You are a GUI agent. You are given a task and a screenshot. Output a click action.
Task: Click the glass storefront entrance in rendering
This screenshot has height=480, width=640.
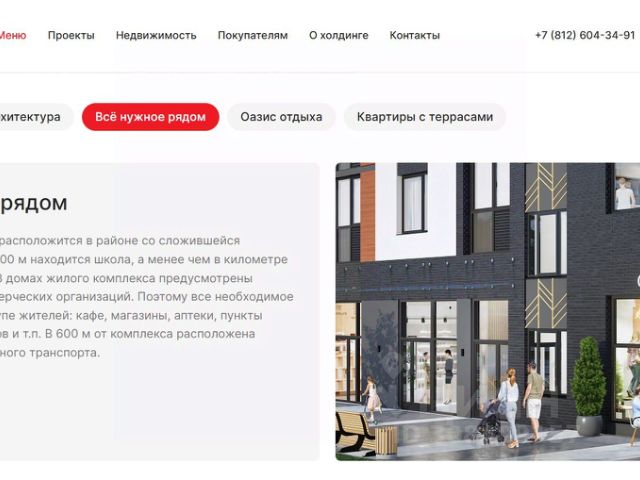(429, 357)
